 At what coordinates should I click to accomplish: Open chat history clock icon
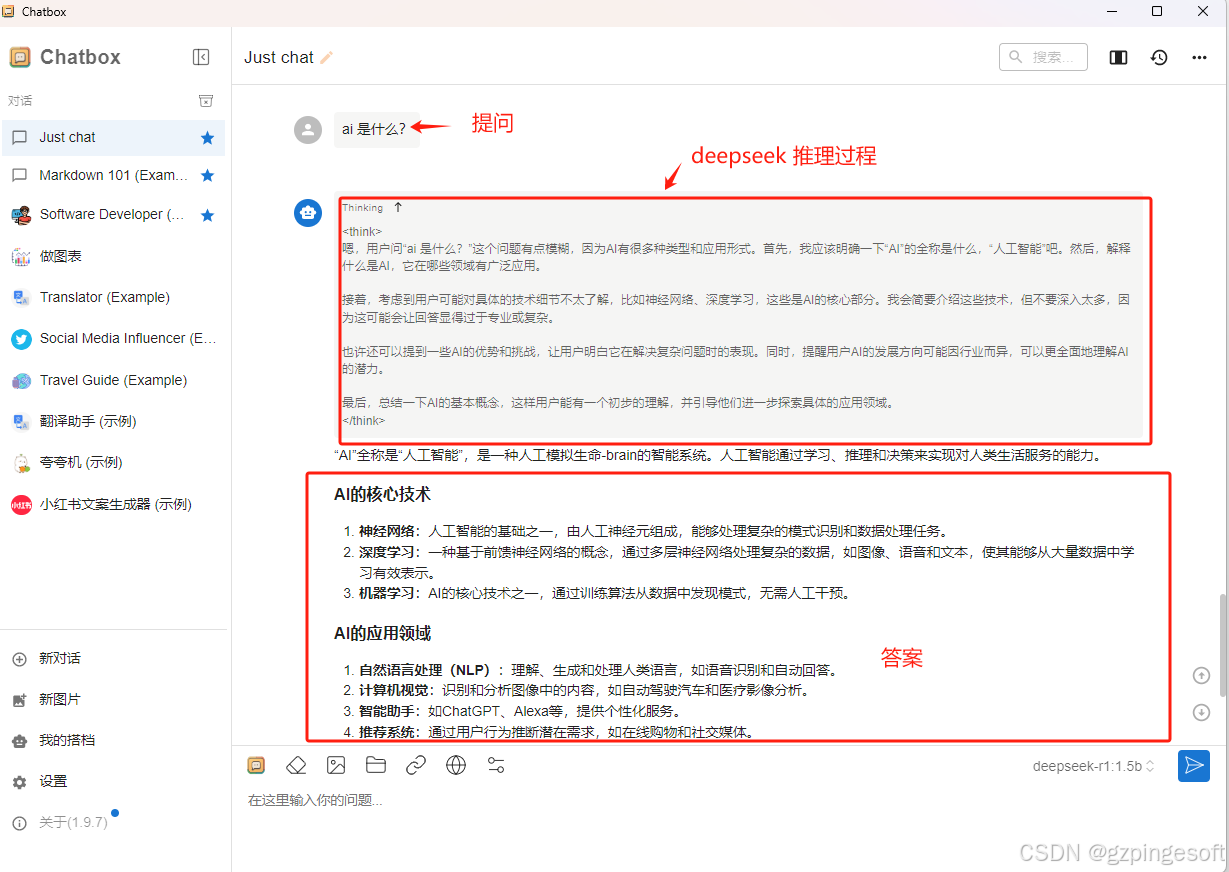coord(1159,58)
